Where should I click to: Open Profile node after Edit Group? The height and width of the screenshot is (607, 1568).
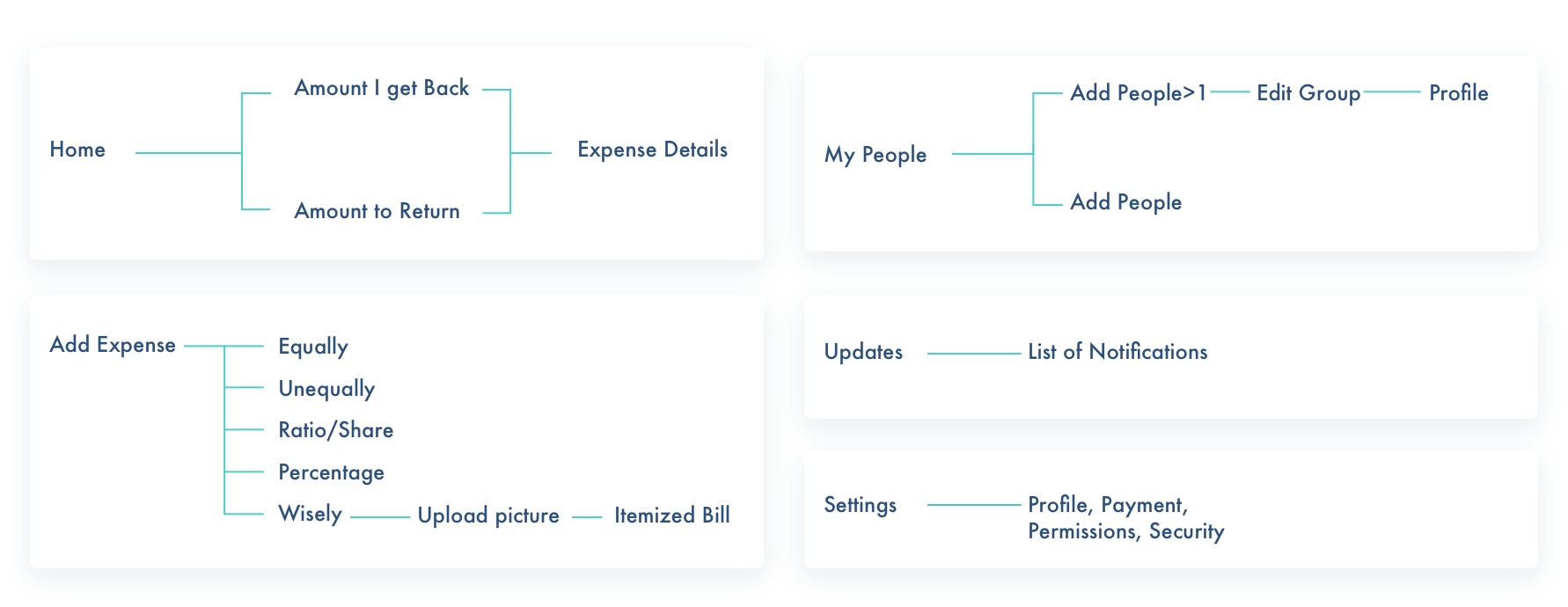[1458, 93]
